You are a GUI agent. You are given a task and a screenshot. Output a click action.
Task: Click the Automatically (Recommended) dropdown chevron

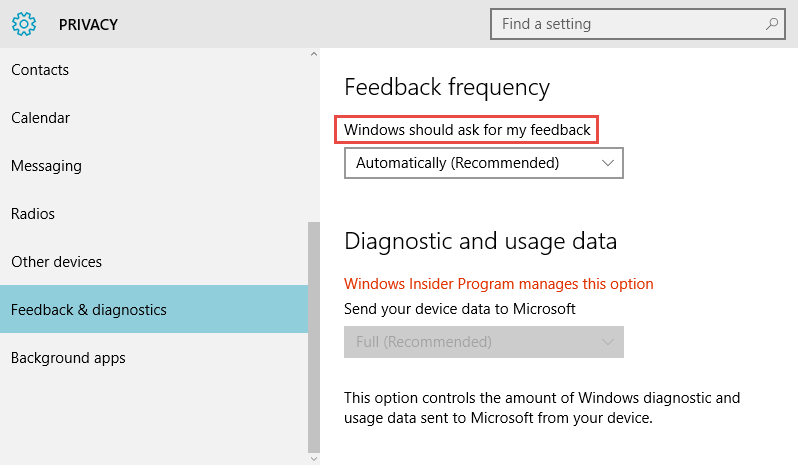click(x=608, y=163)
